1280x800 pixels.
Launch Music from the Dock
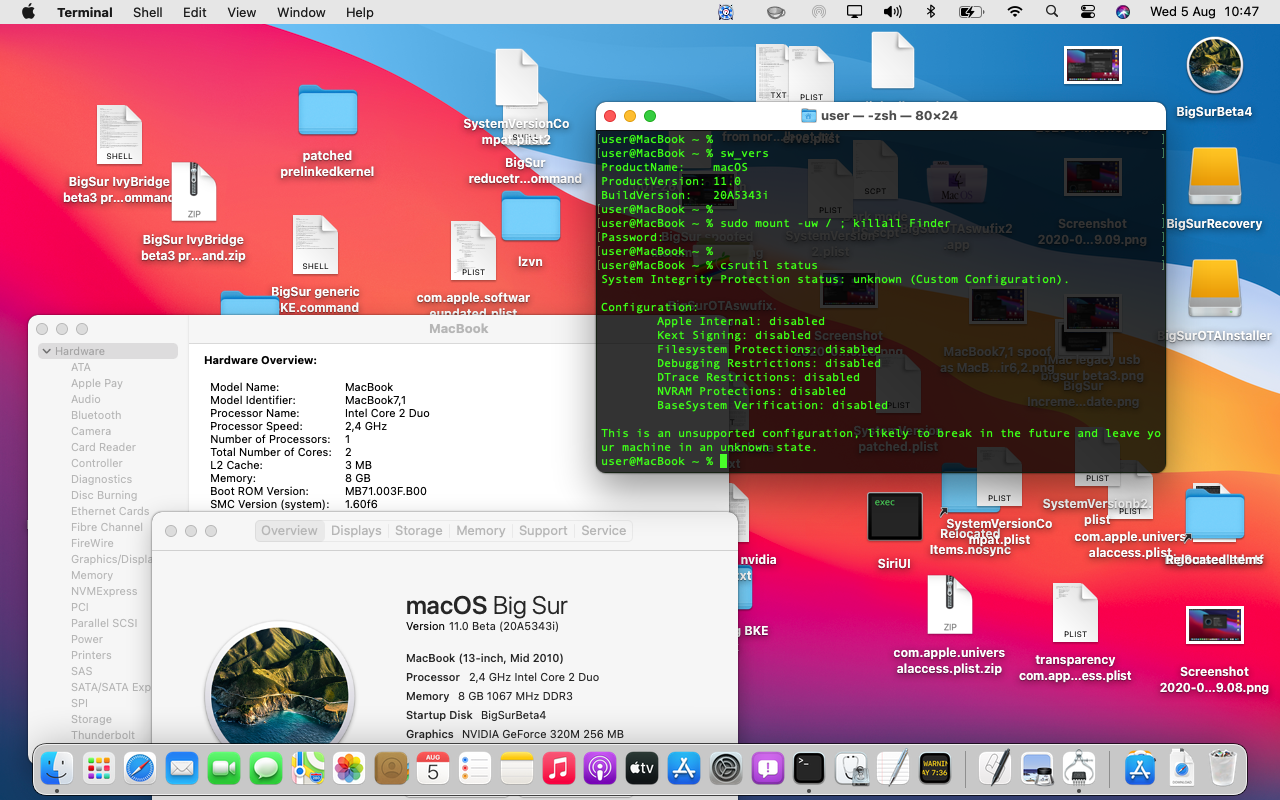click(x=559, y=768)
